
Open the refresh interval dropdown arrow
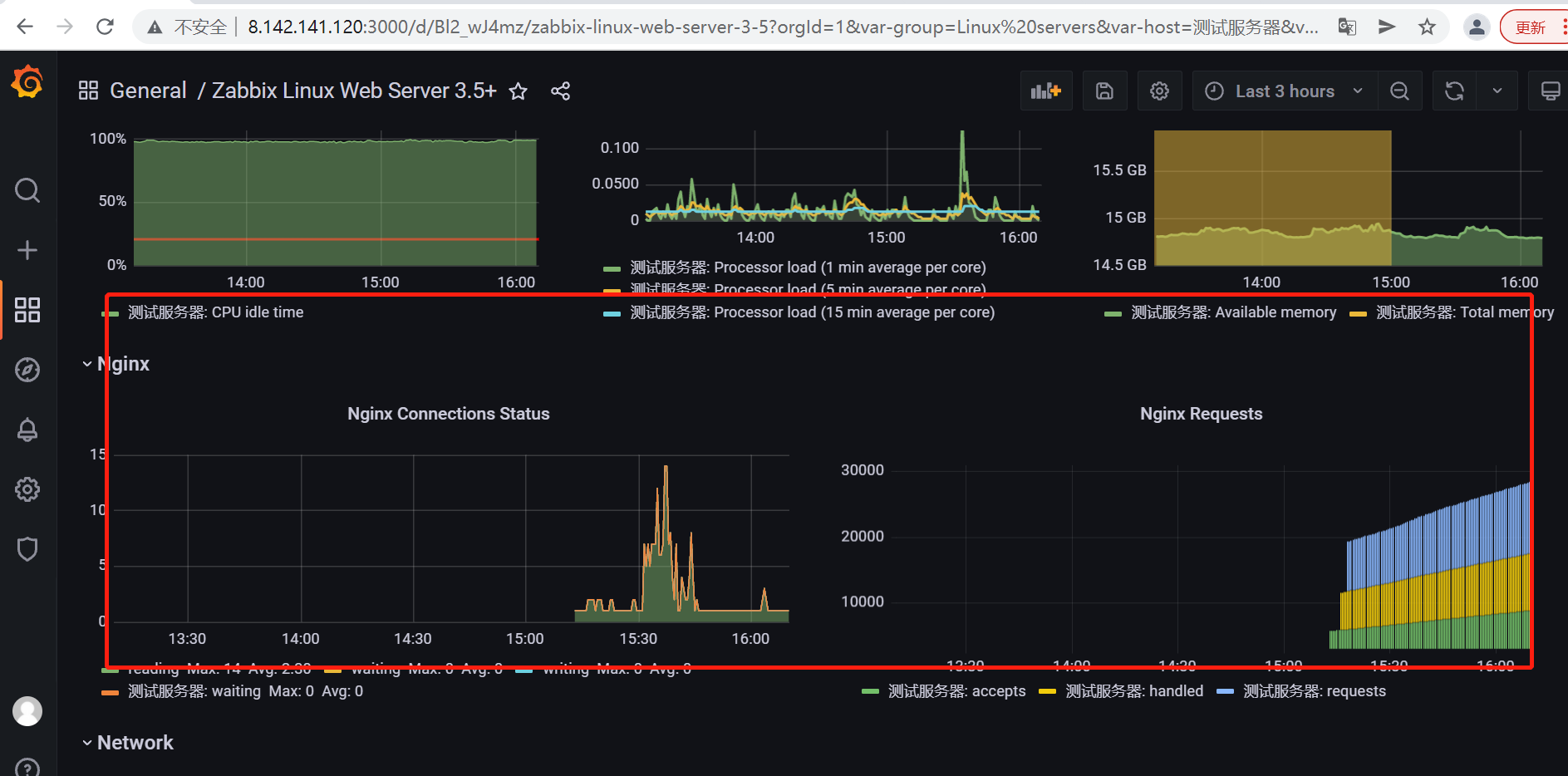coord(1498,91)
